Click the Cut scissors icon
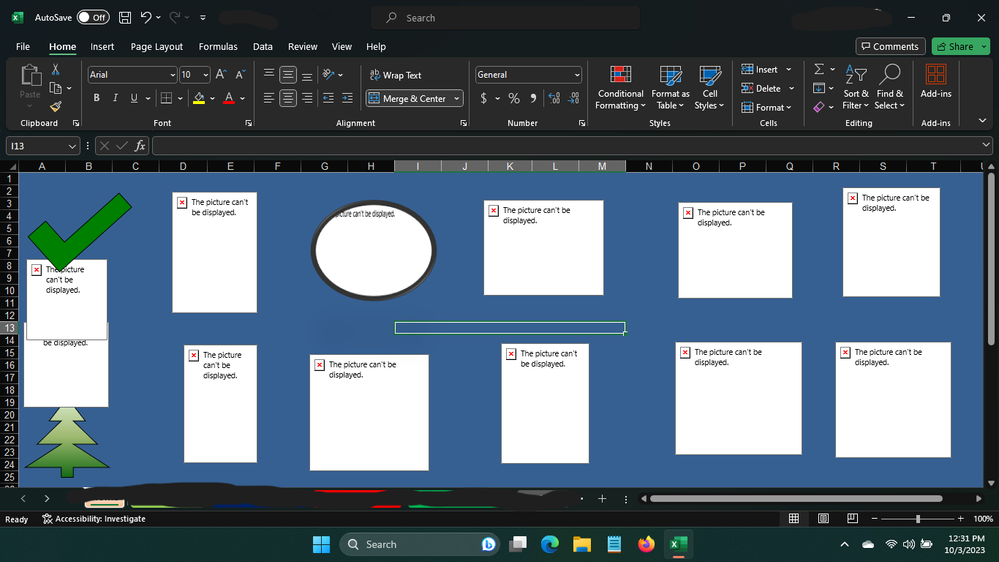999x562 pixels. [x=55, y=69]
